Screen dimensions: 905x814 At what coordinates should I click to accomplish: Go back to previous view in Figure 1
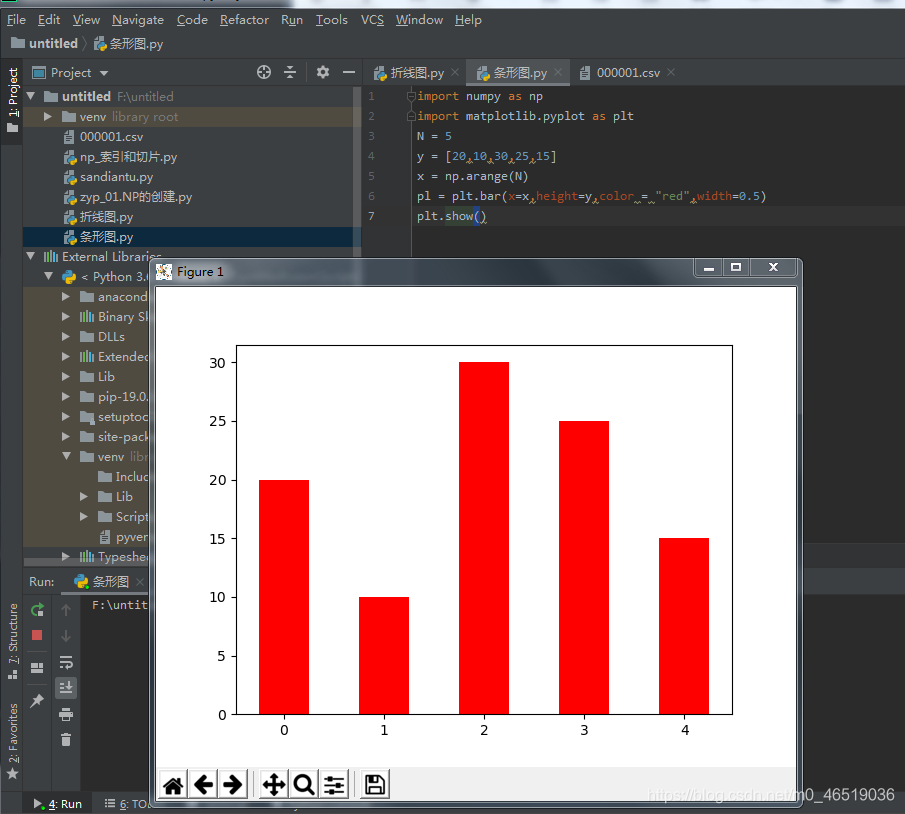[203, 785]
